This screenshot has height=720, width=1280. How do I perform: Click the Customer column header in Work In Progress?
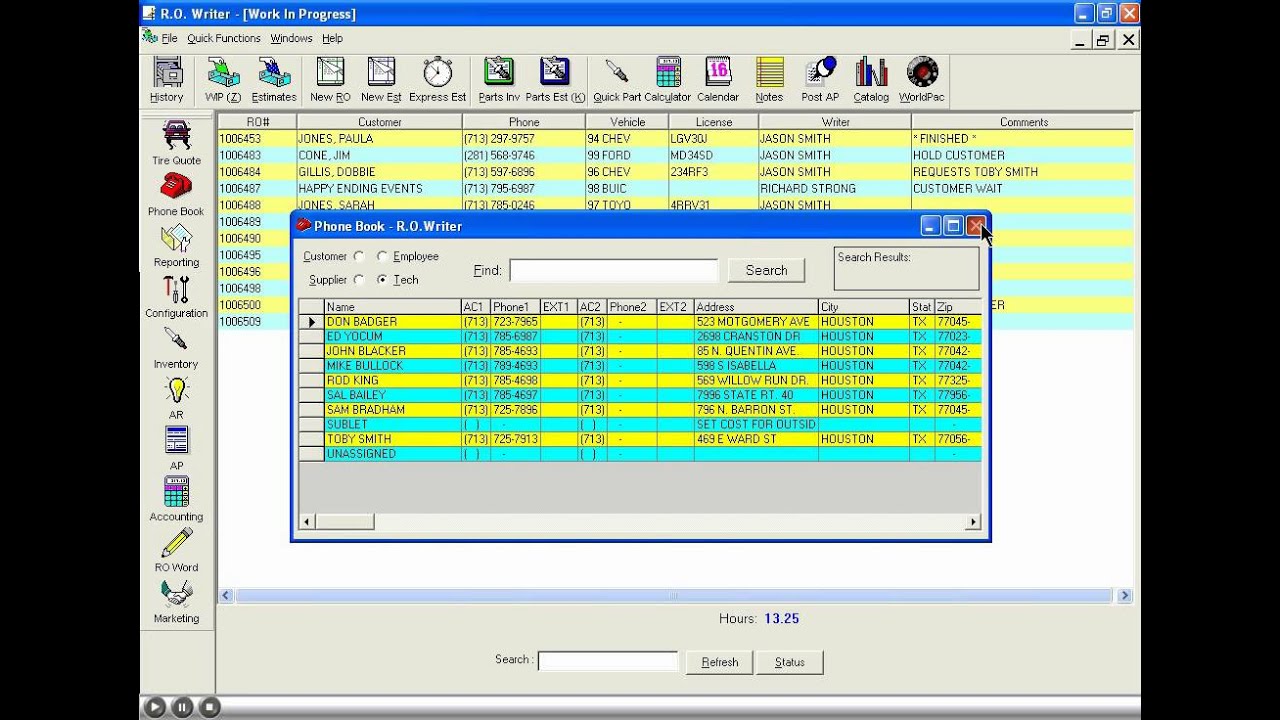pyautogui.click(x=380, y=122)
